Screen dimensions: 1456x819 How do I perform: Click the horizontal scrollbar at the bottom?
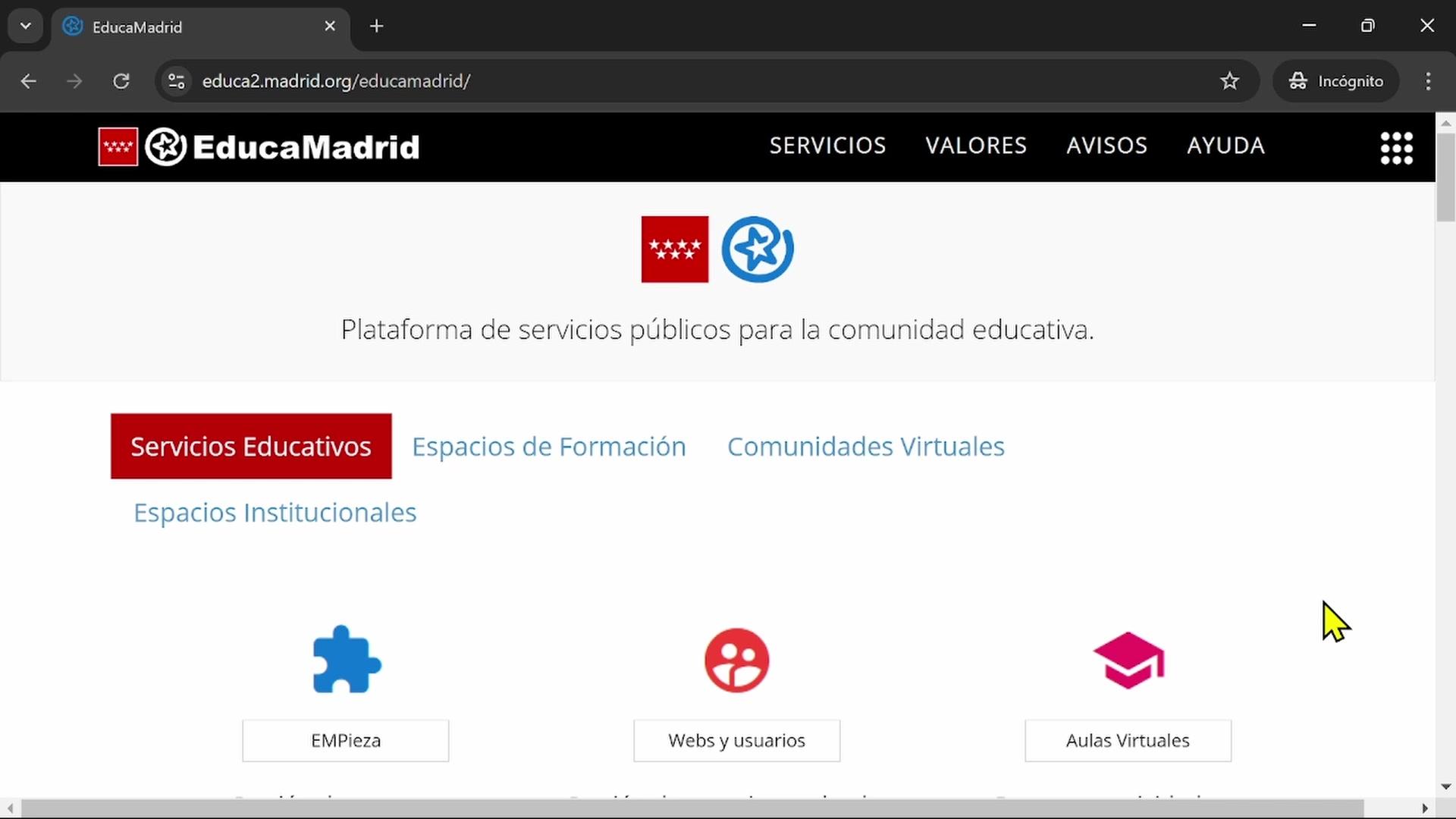click(x=690, y=808)
